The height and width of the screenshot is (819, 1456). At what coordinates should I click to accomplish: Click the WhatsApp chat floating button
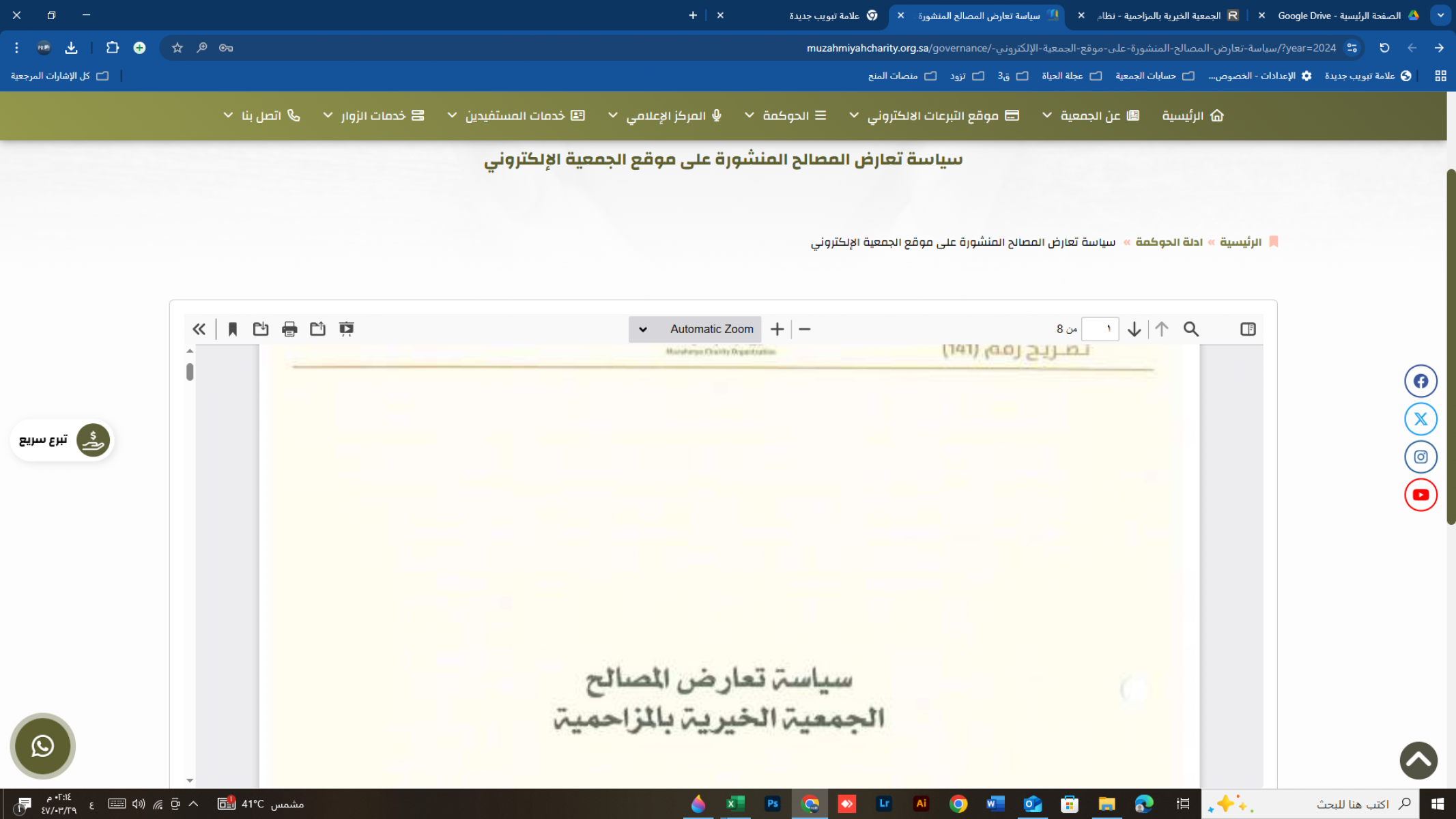pyautogui.click(x=42, y=745)
